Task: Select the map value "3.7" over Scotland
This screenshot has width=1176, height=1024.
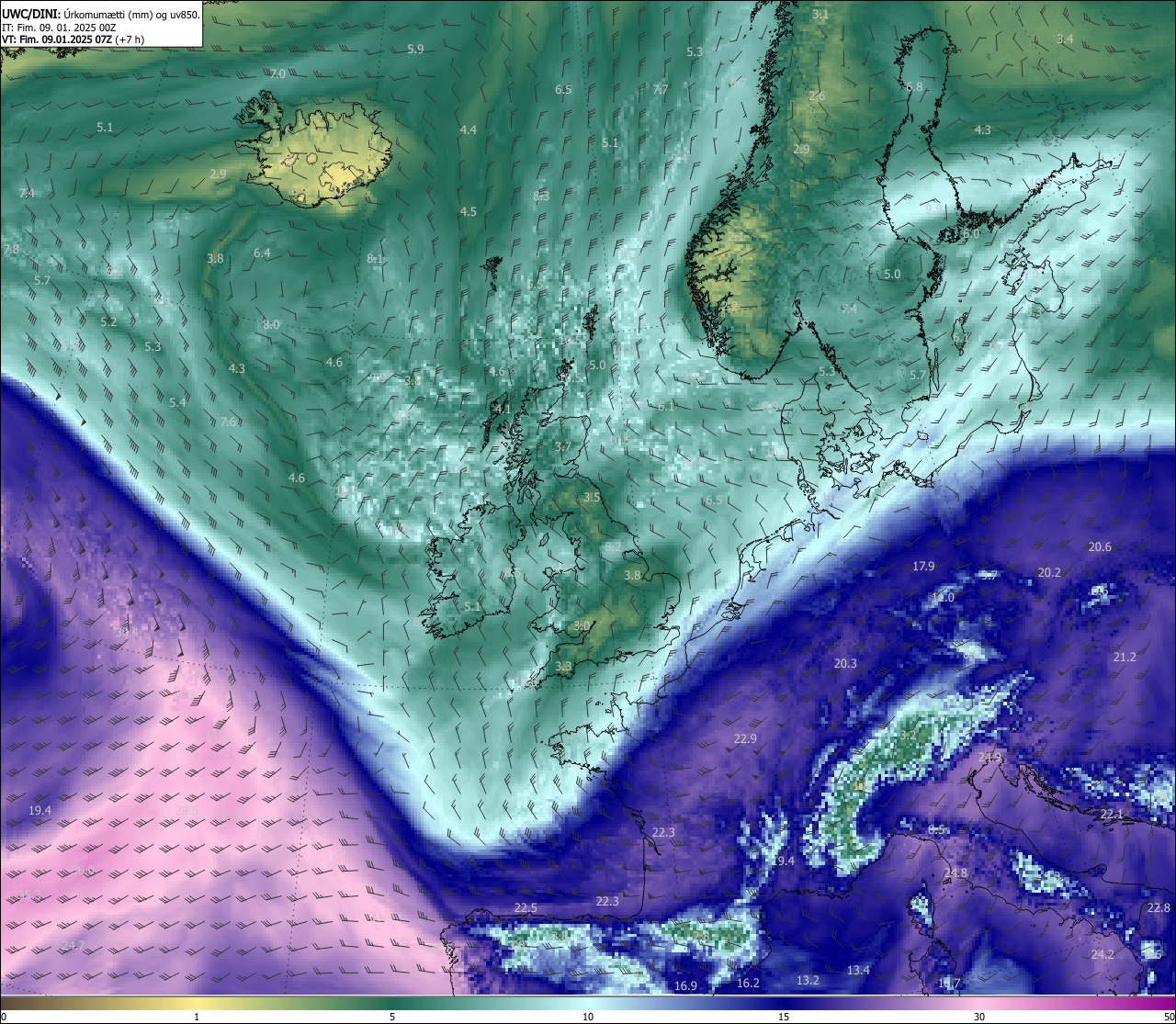Action: pyautogui.click(x=564, y=447)
